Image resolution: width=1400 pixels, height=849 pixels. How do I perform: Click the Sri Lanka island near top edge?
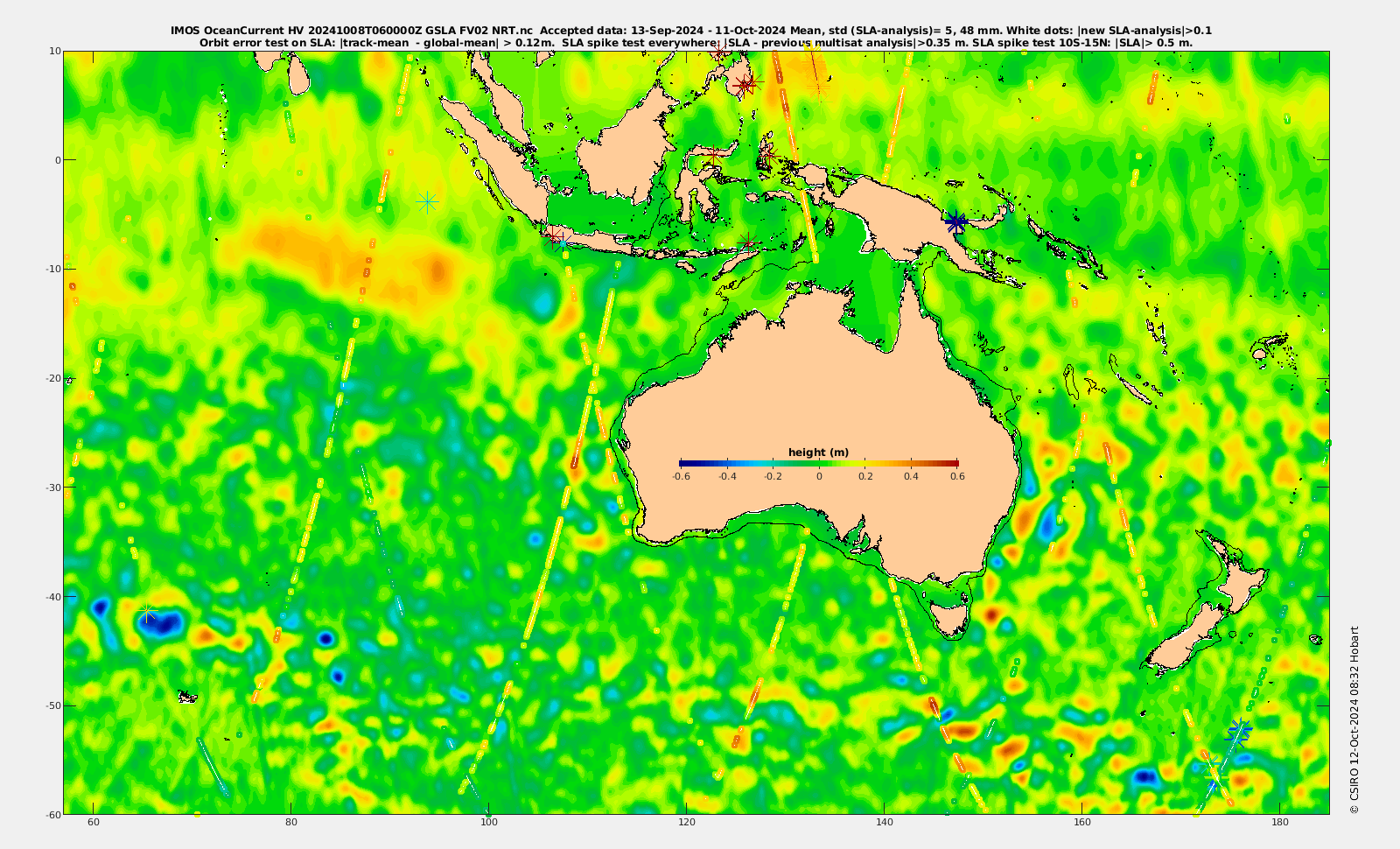click(x=298, y=76)
